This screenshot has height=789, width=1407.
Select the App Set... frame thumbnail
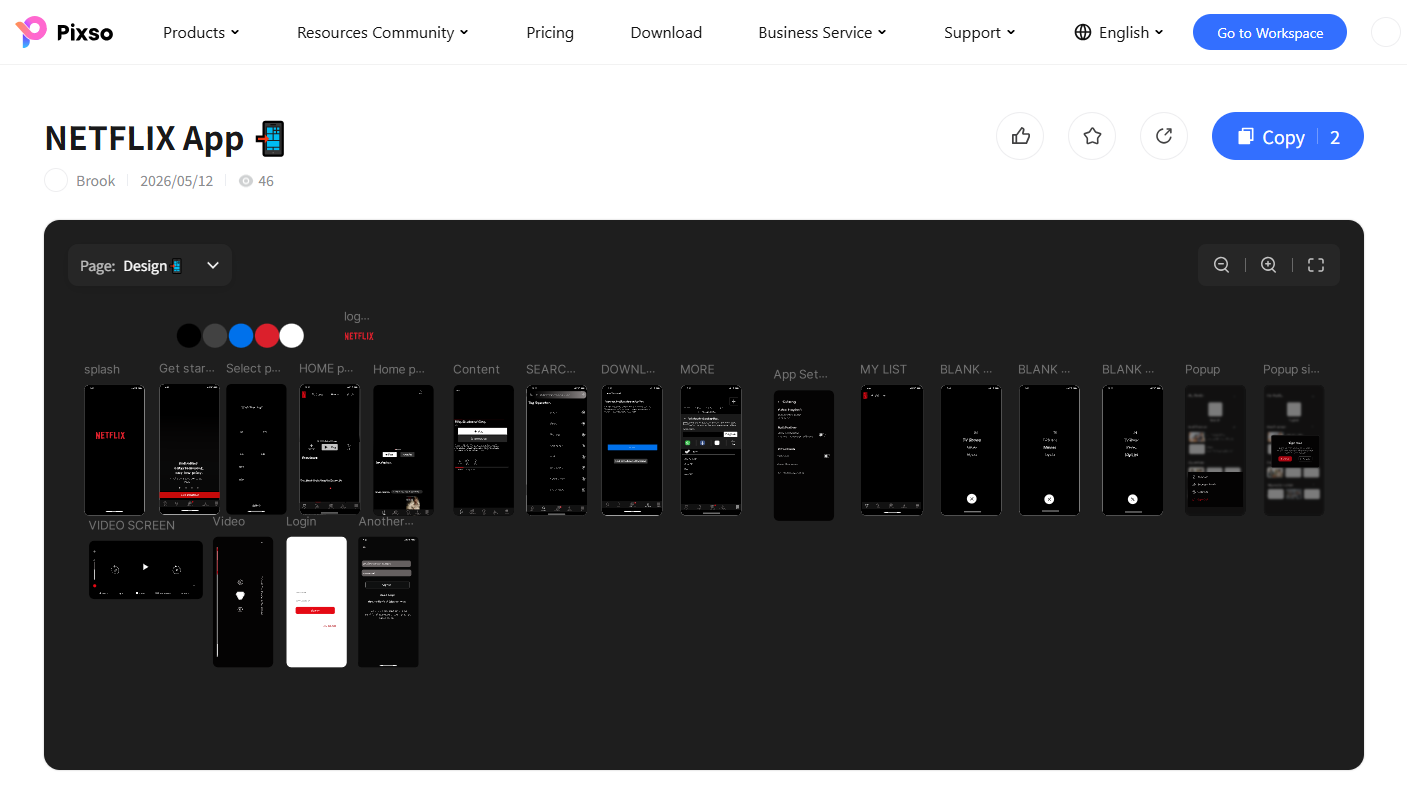tap(803, 455)
